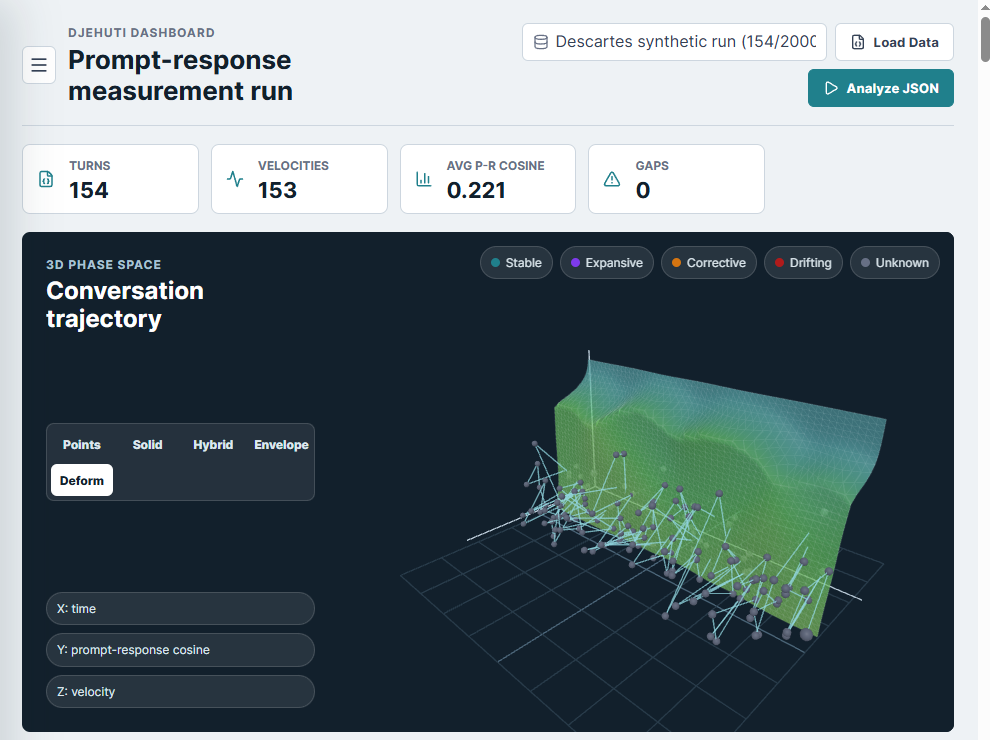Click the Turns 154 stat card

[110, 179]
